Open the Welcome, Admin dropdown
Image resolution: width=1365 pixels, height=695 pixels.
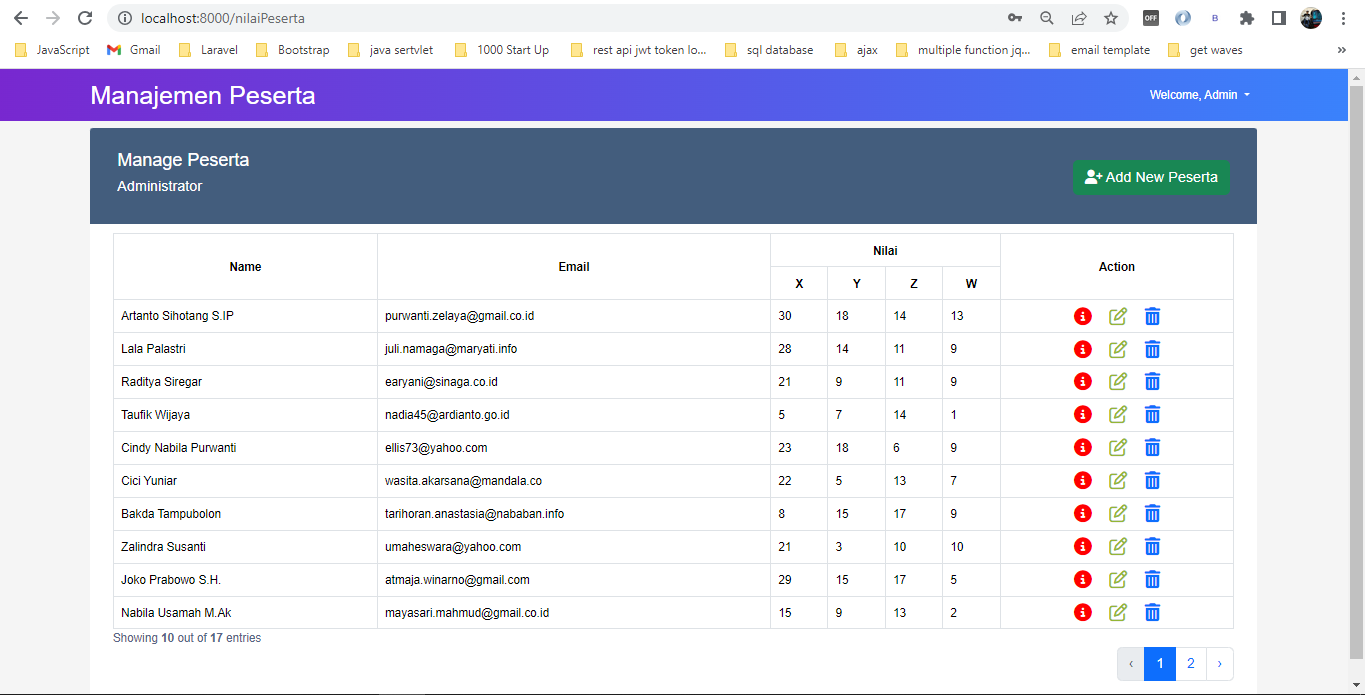tap(1200, 95)
